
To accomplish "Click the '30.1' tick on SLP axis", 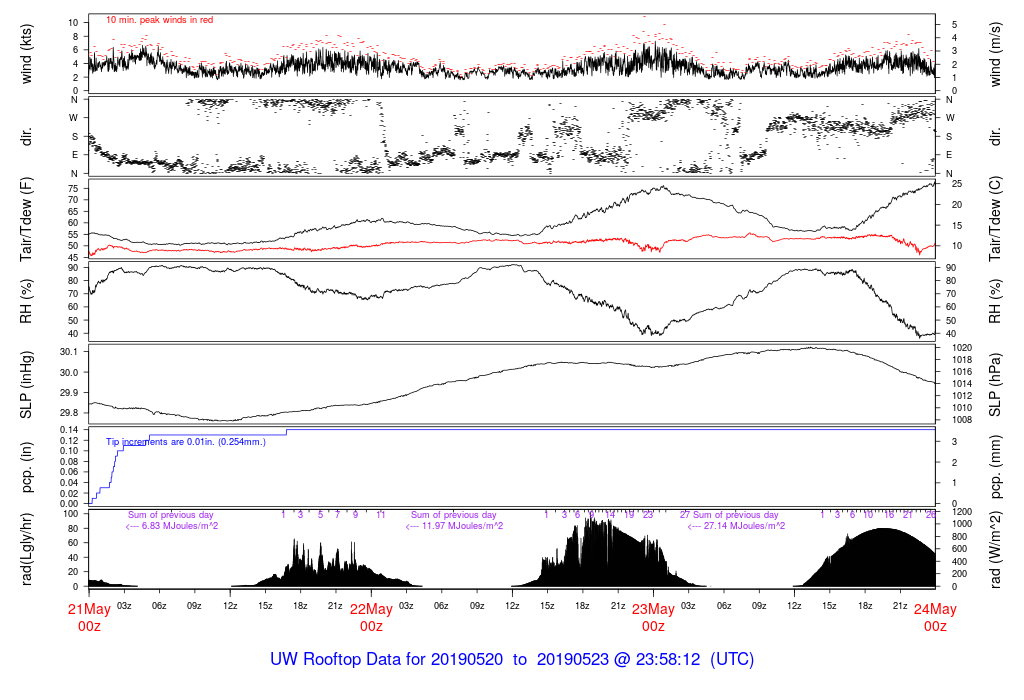I will (x=69, y=352).
